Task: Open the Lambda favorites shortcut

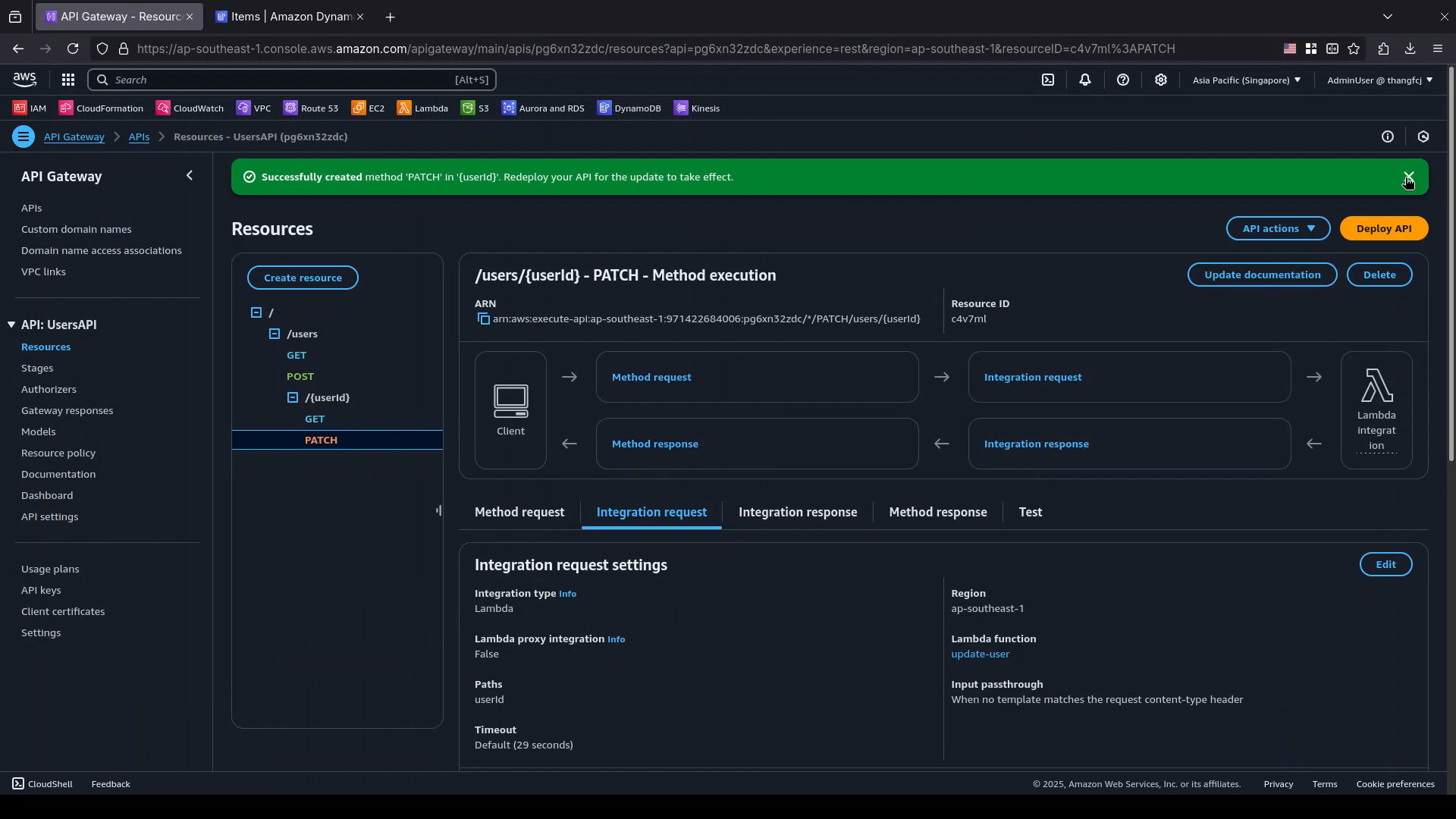Action: point(423,108)
